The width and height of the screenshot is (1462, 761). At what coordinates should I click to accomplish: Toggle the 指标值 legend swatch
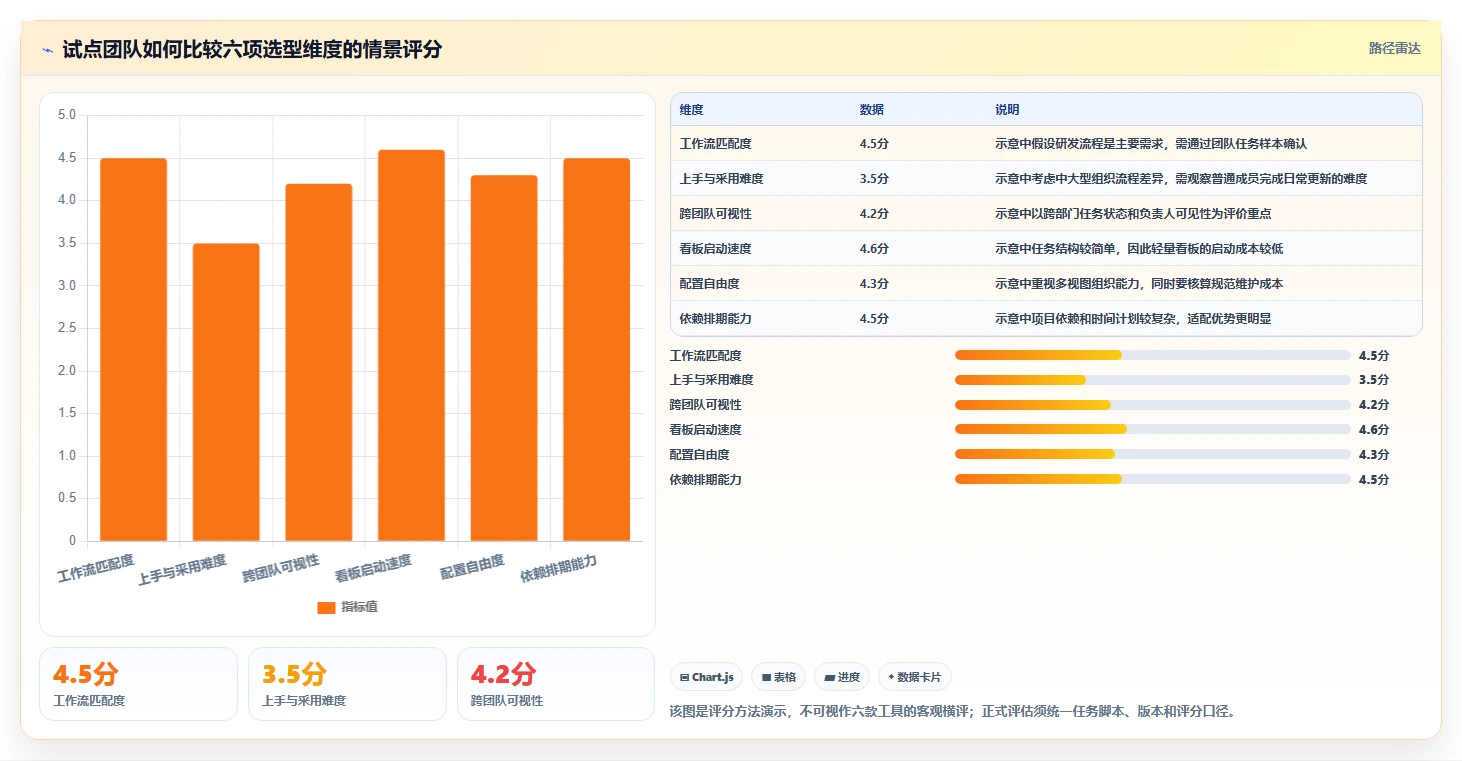[x=326, y=607]
